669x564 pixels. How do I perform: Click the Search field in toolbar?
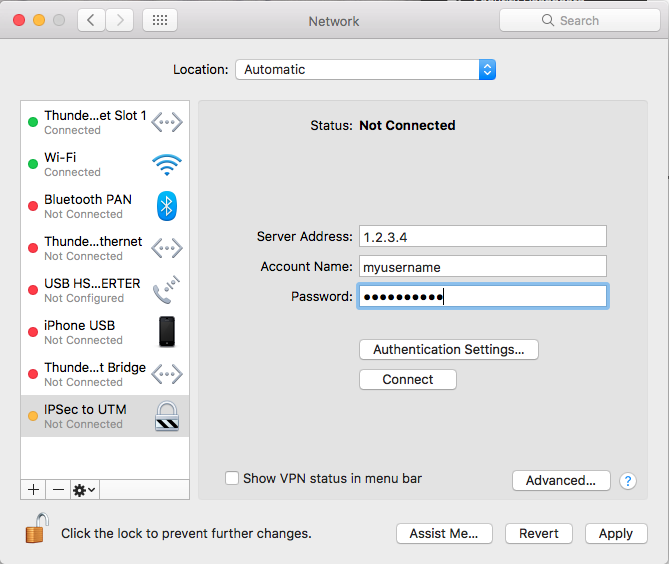579,20
